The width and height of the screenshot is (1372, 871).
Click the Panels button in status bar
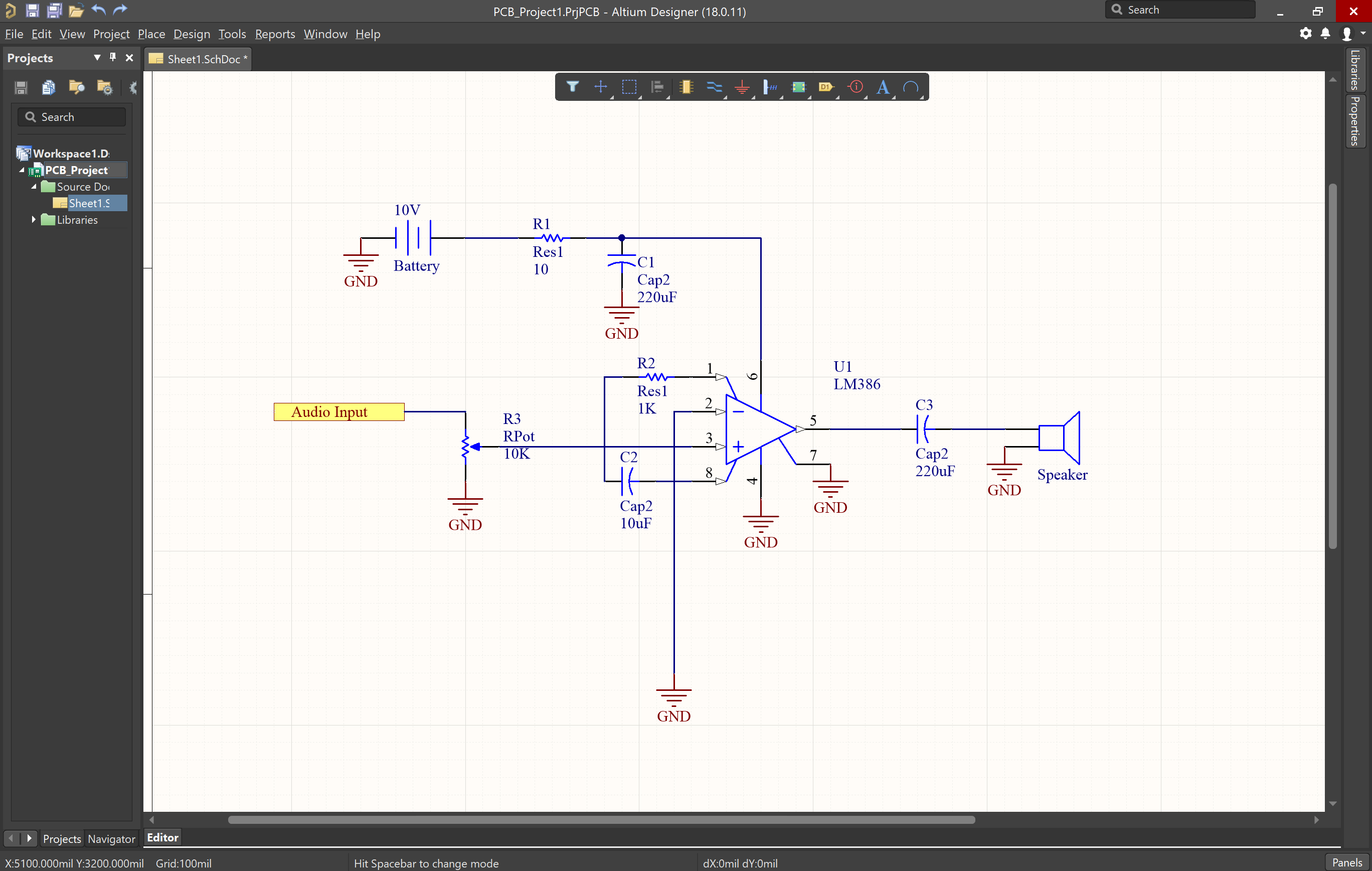point(1347,862)
